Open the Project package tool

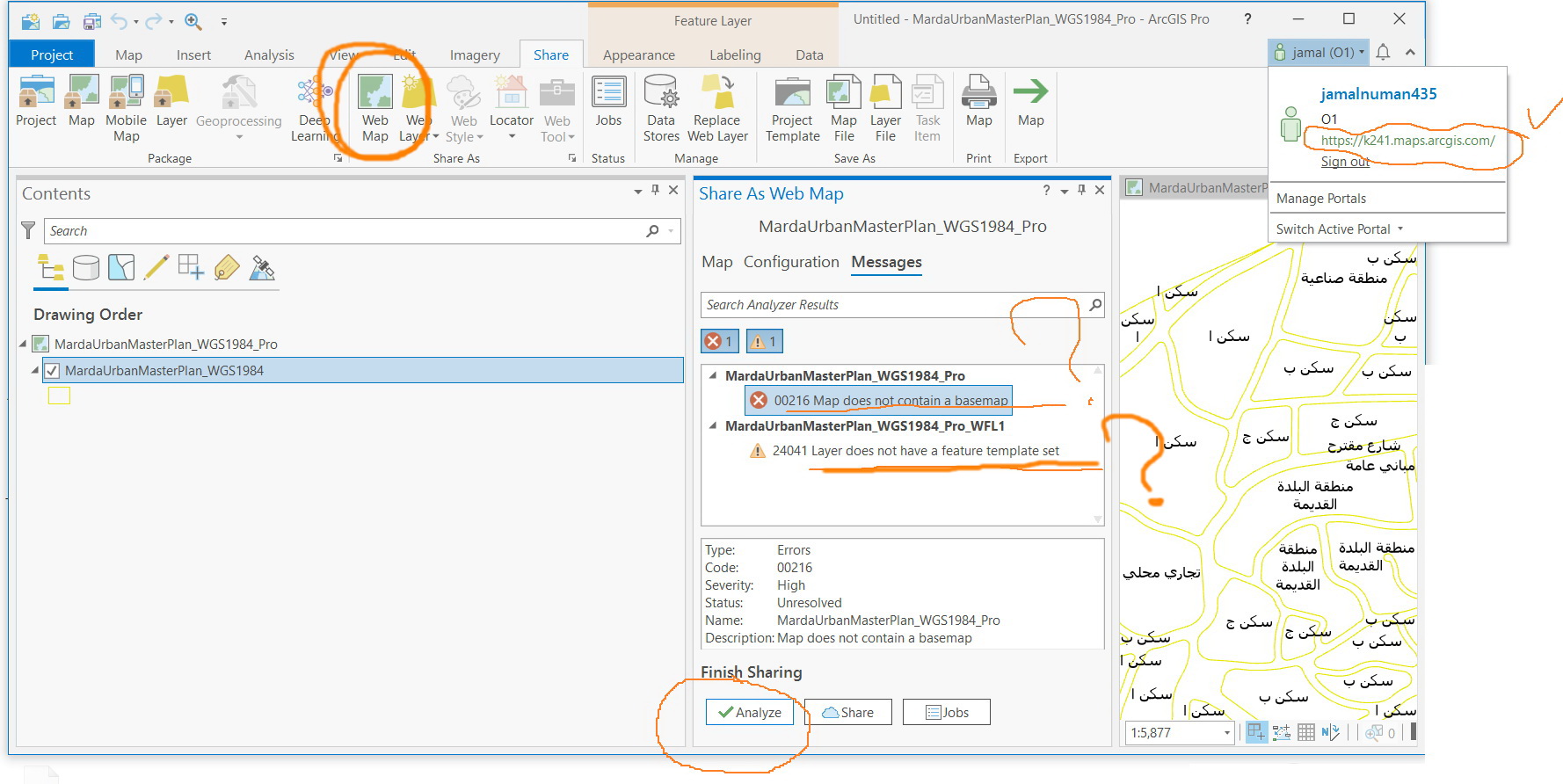tap(36, 101)
